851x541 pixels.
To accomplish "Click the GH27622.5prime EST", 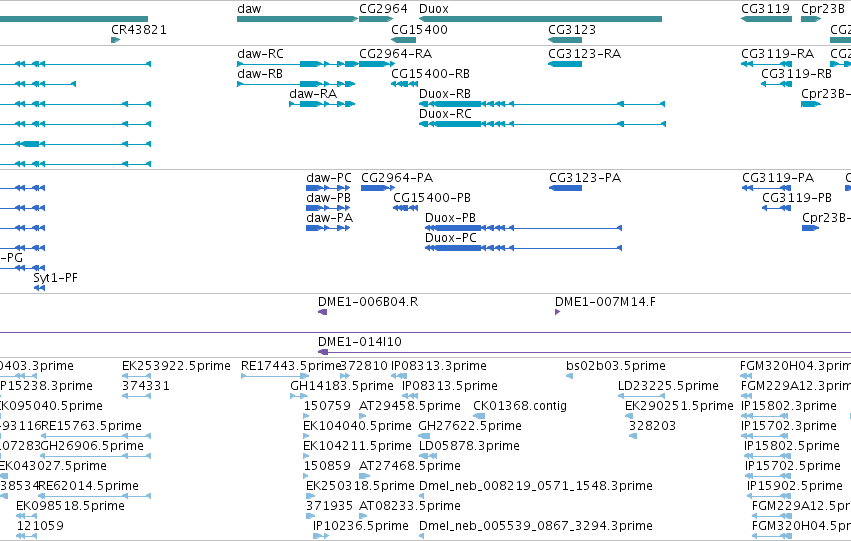I will pyautogui.click(x=424, y=436).
